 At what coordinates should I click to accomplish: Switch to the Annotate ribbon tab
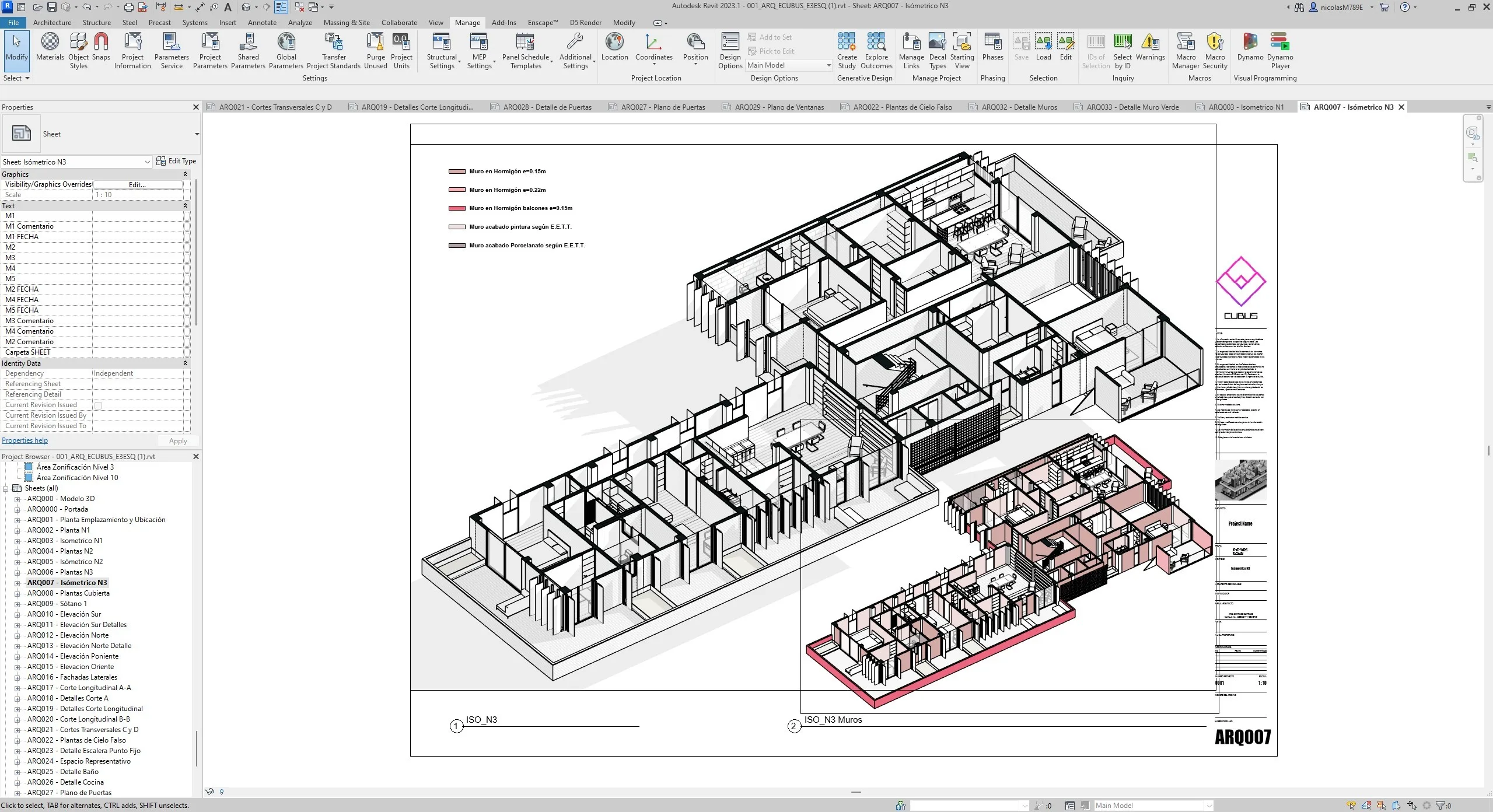pyautogui.click(x=262, y=23)
